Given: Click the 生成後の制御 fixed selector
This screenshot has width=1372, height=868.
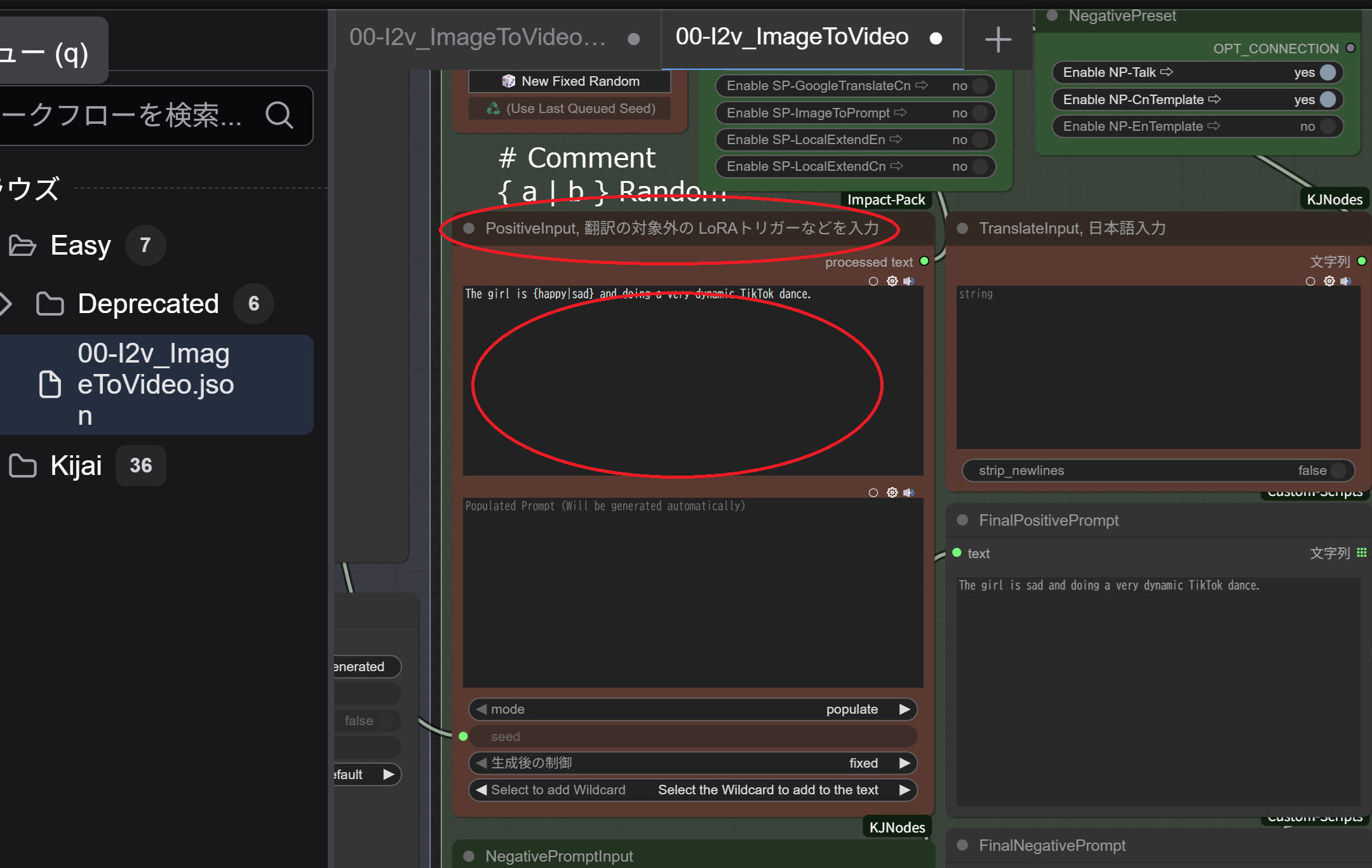Looking at the screenshot, I should click(692, 763).
